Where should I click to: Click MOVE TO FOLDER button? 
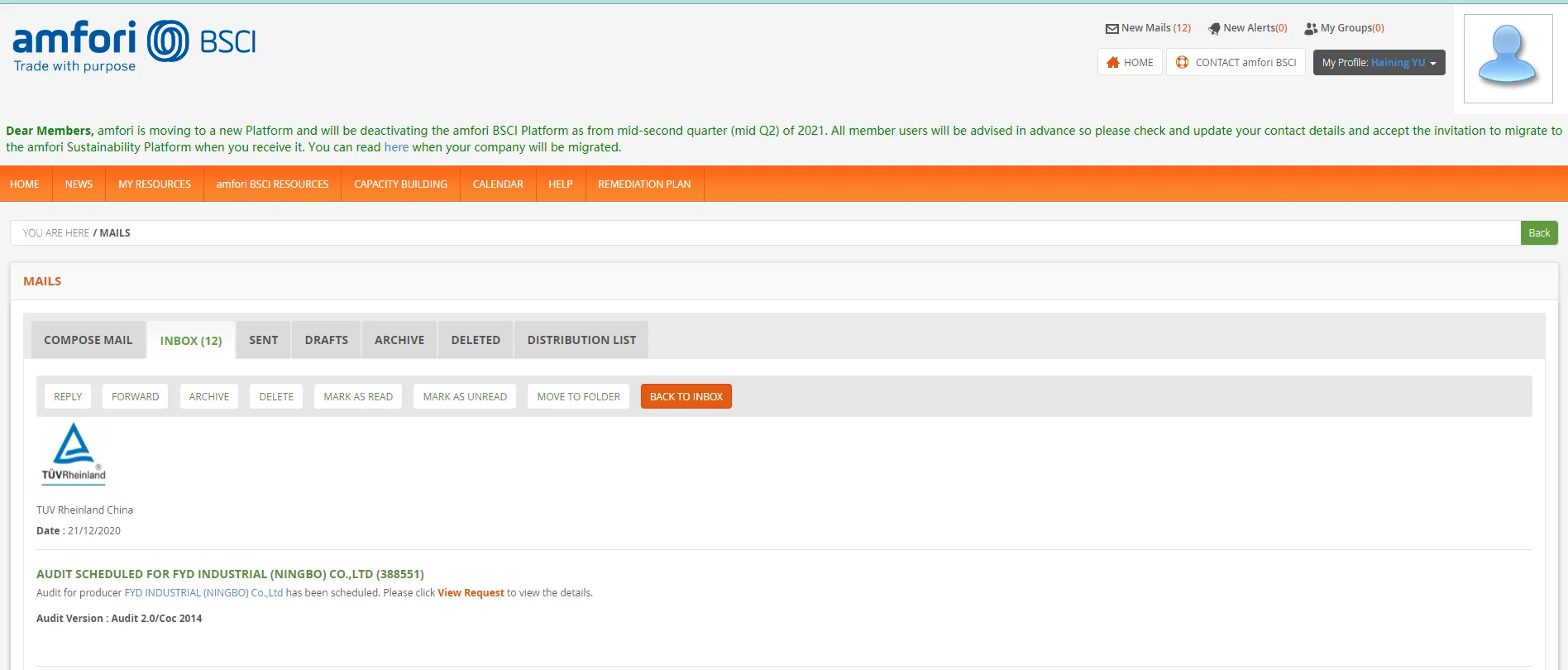(x=579, y=397)
